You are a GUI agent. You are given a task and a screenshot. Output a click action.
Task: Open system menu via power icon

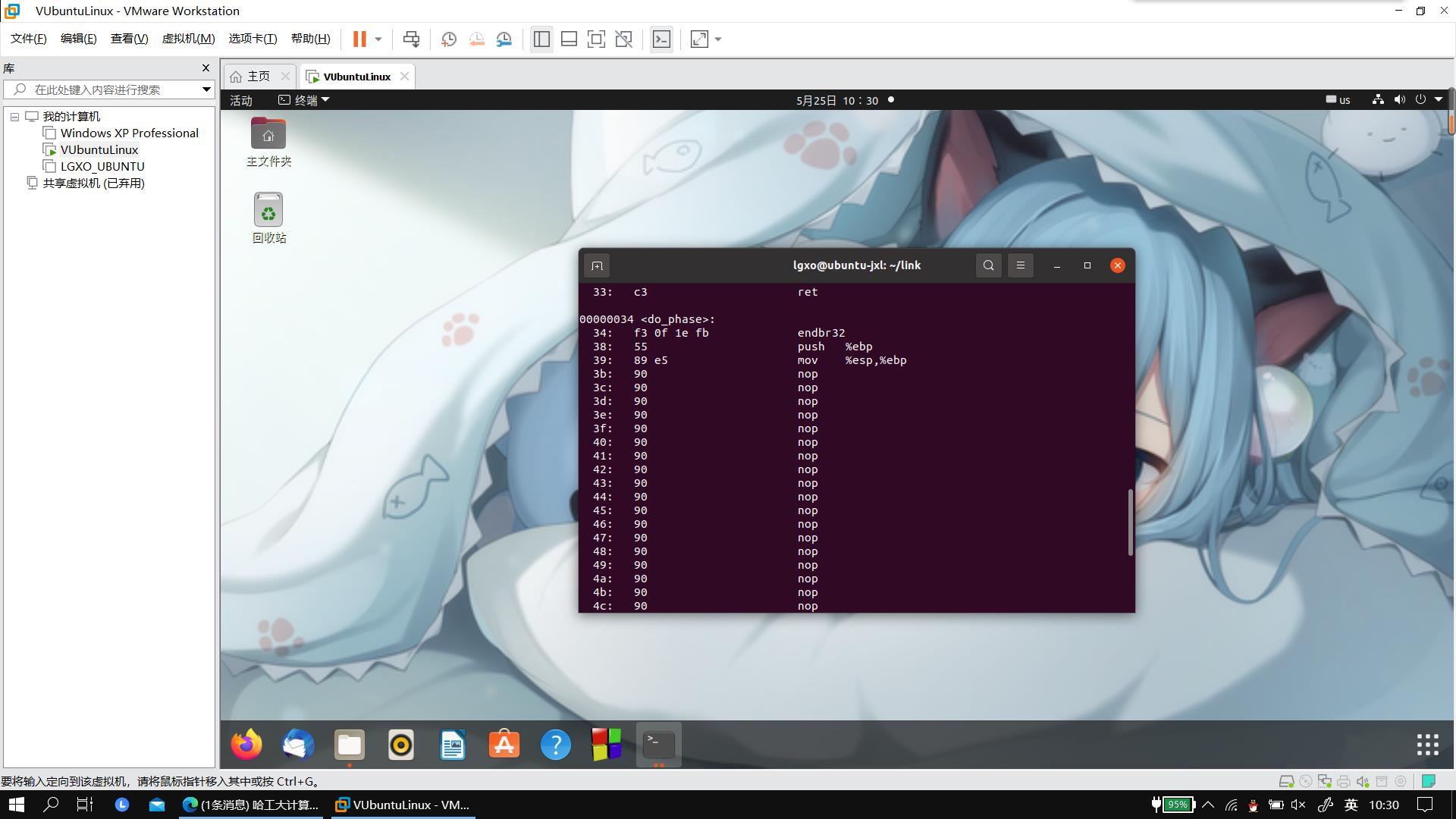1420,100
